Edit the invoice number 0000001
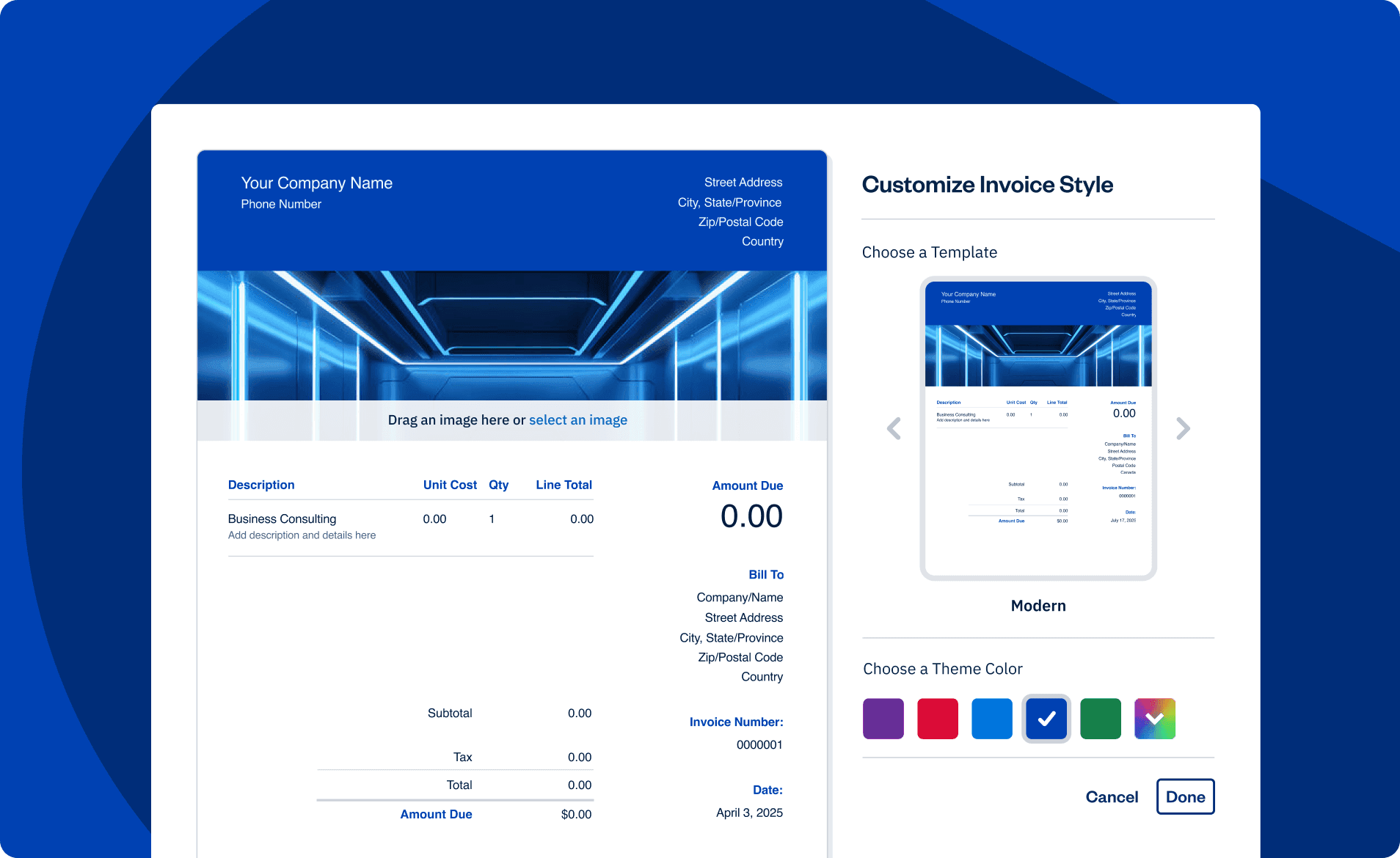This screenshot has height=858, width=1400. coord(759,745)
